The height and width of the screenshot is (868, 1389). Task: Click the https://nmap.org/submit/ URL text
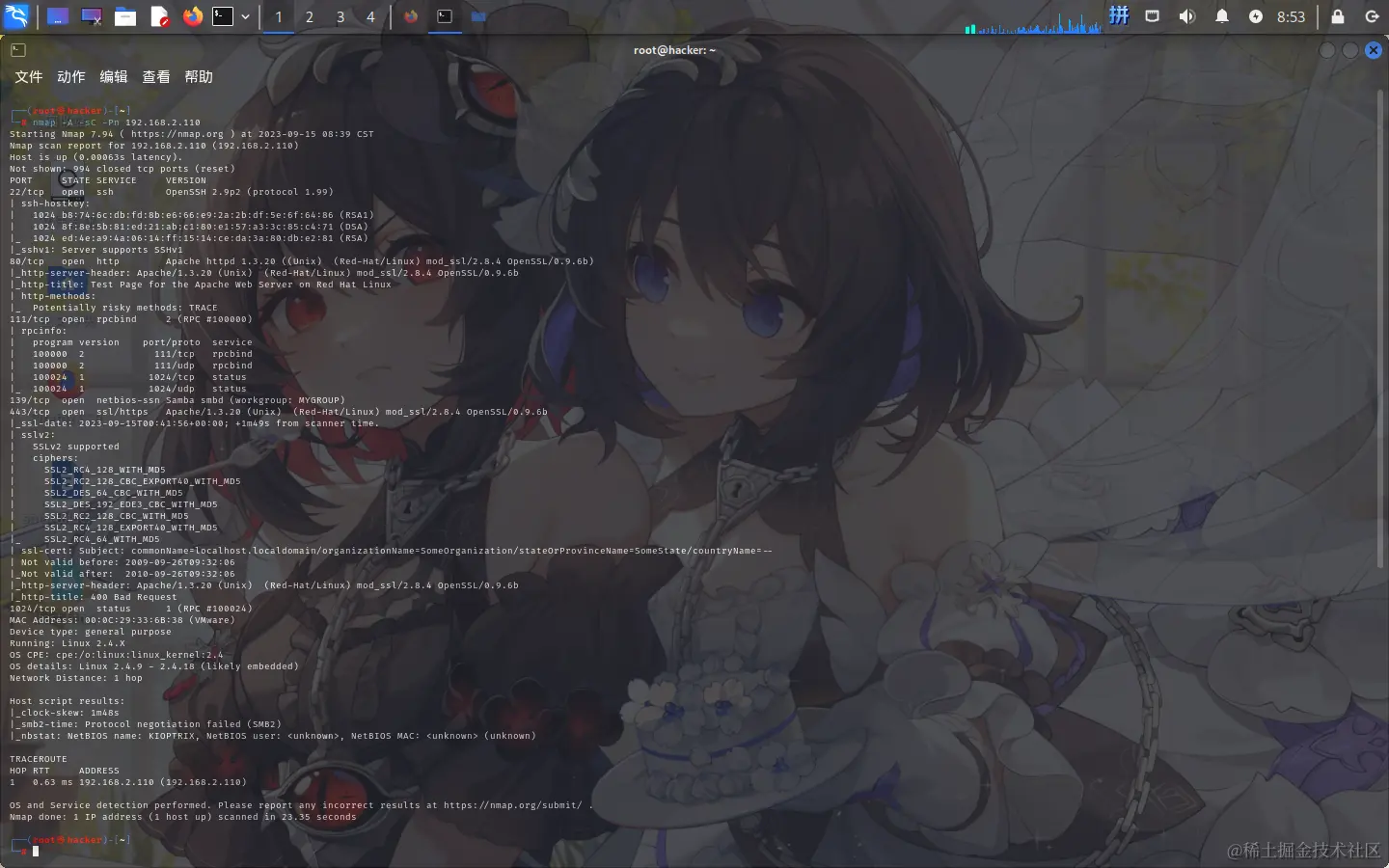pos(512,805)
